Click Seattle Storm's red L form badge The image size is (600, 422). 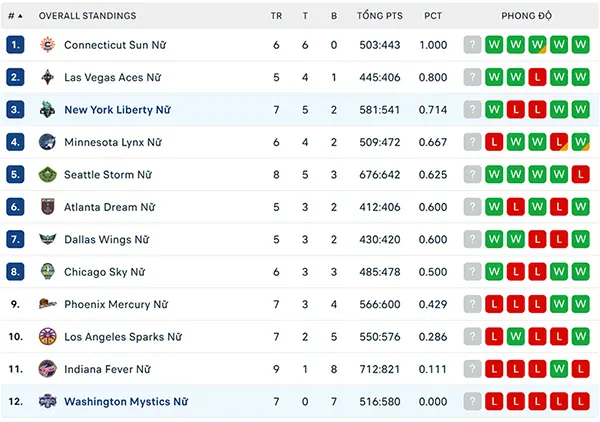coord(580,174)
